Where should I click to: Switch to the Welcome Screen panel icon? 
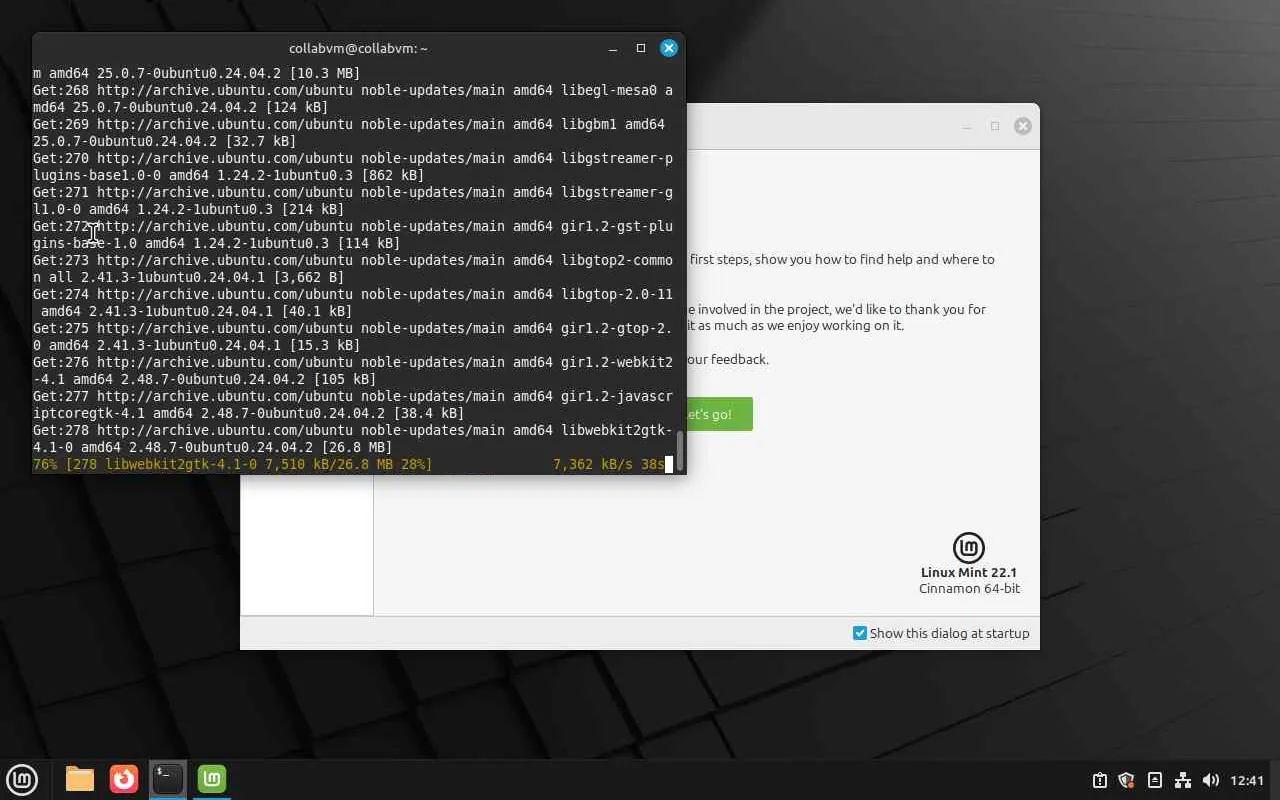click(212, 779)
